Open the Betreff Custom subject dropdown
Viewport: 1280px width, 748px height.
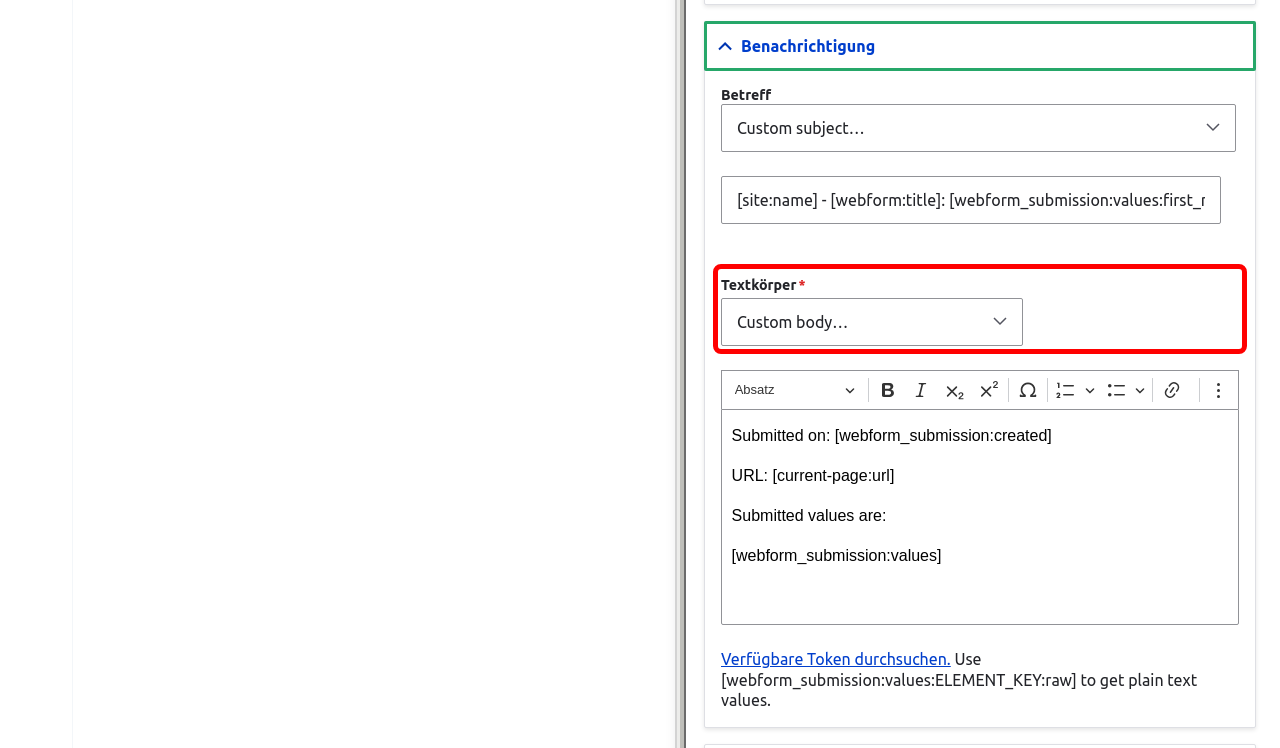(x=978, y=128)
